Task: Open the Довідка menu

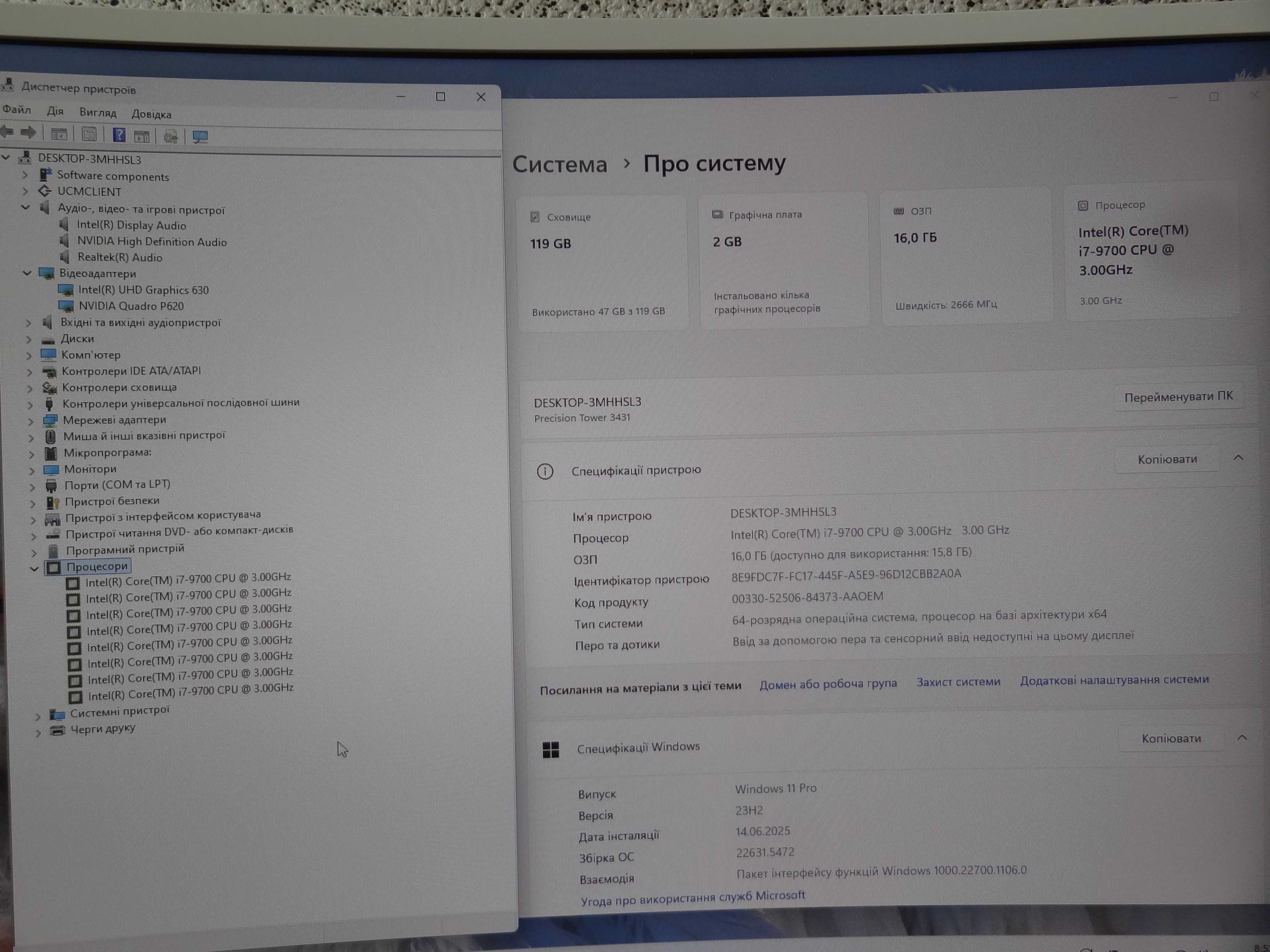Action: (151, 114)
